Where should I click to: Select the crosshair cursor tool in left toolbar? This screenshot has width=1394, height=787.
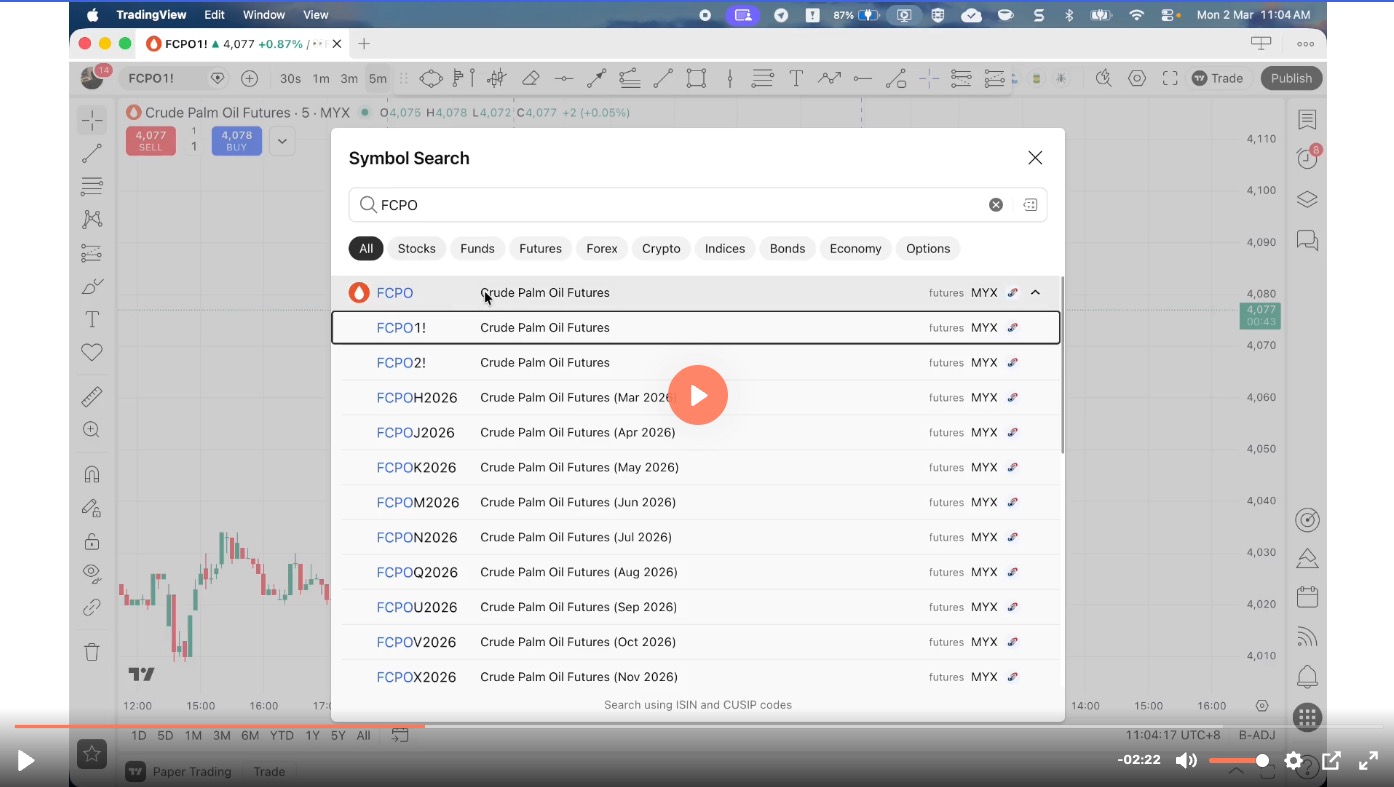(92, 121)
